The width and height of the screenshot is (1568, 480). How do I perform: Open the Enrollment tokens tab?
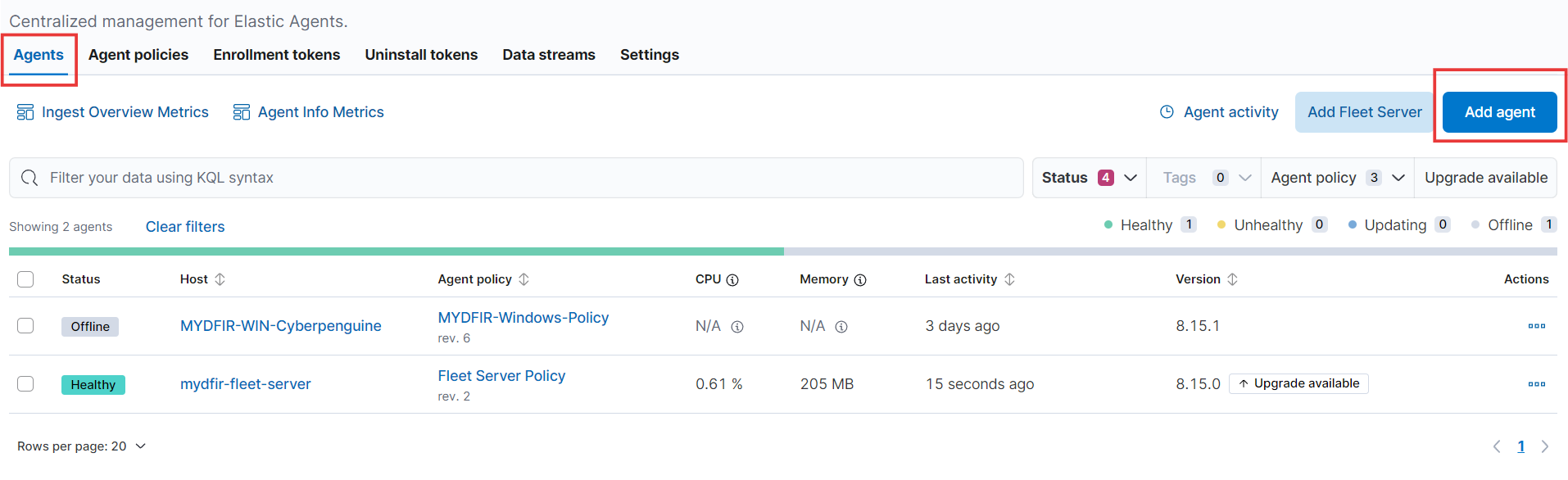pyautogui.click(x=277, y=55)
